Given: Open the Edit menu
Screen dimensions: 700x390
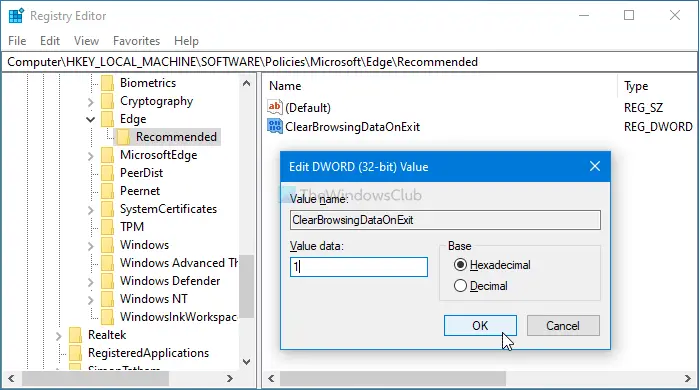Looking at the screenshot, I should [x=50, y=41].
